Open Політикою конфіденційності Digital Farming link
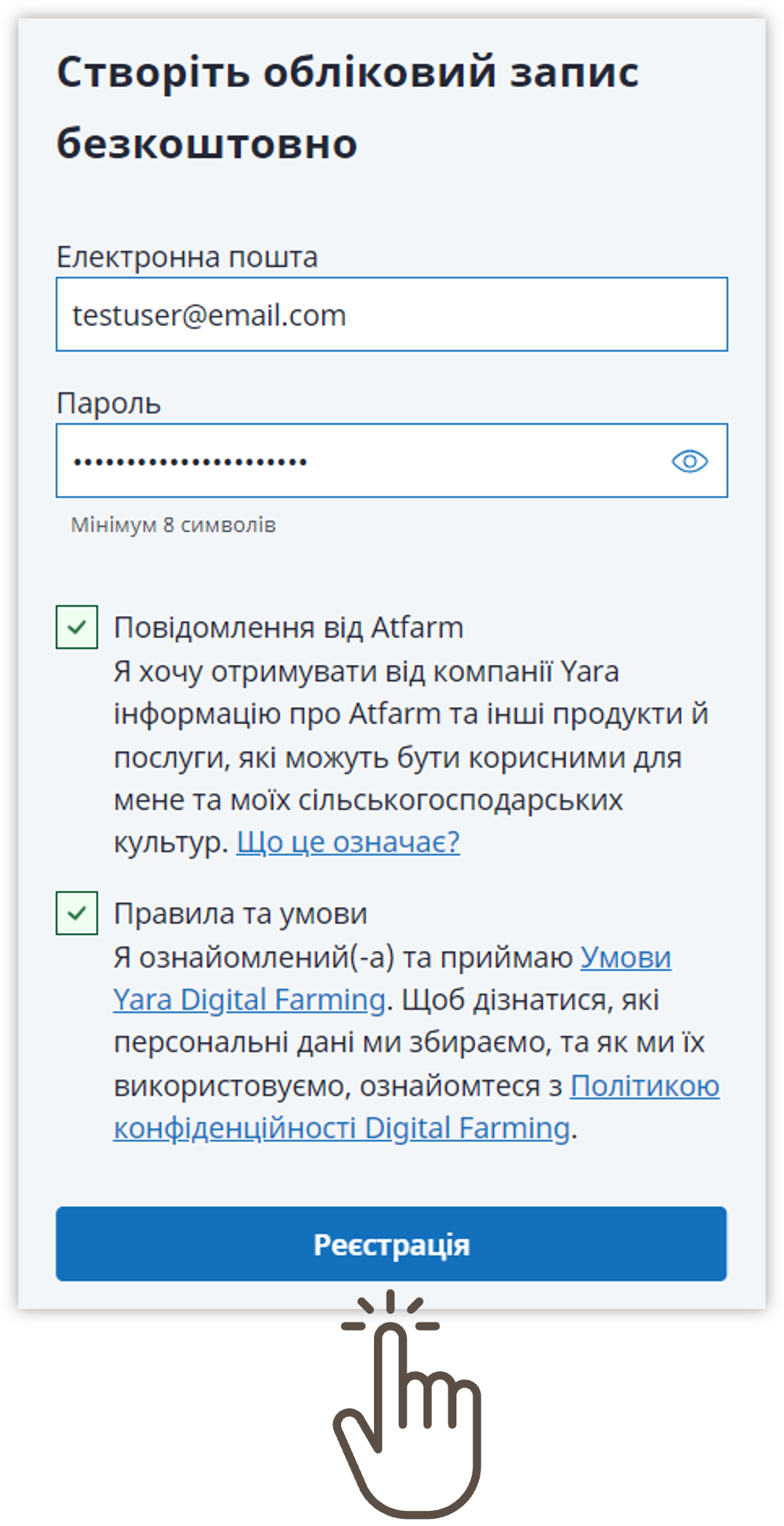The image size is (784, 1526). point(416,1107)
